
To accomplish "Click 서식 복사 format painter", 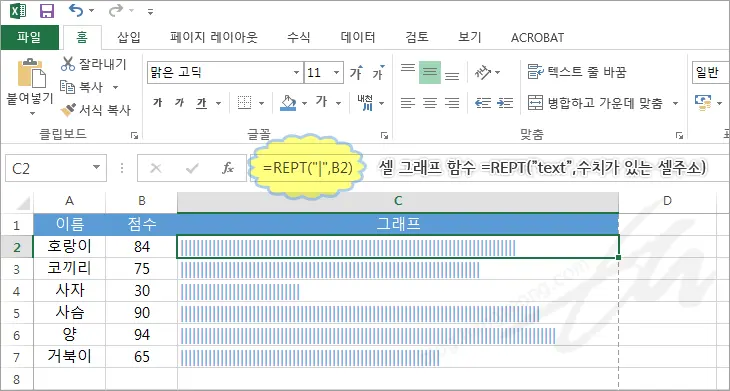I will pos(95,110).
